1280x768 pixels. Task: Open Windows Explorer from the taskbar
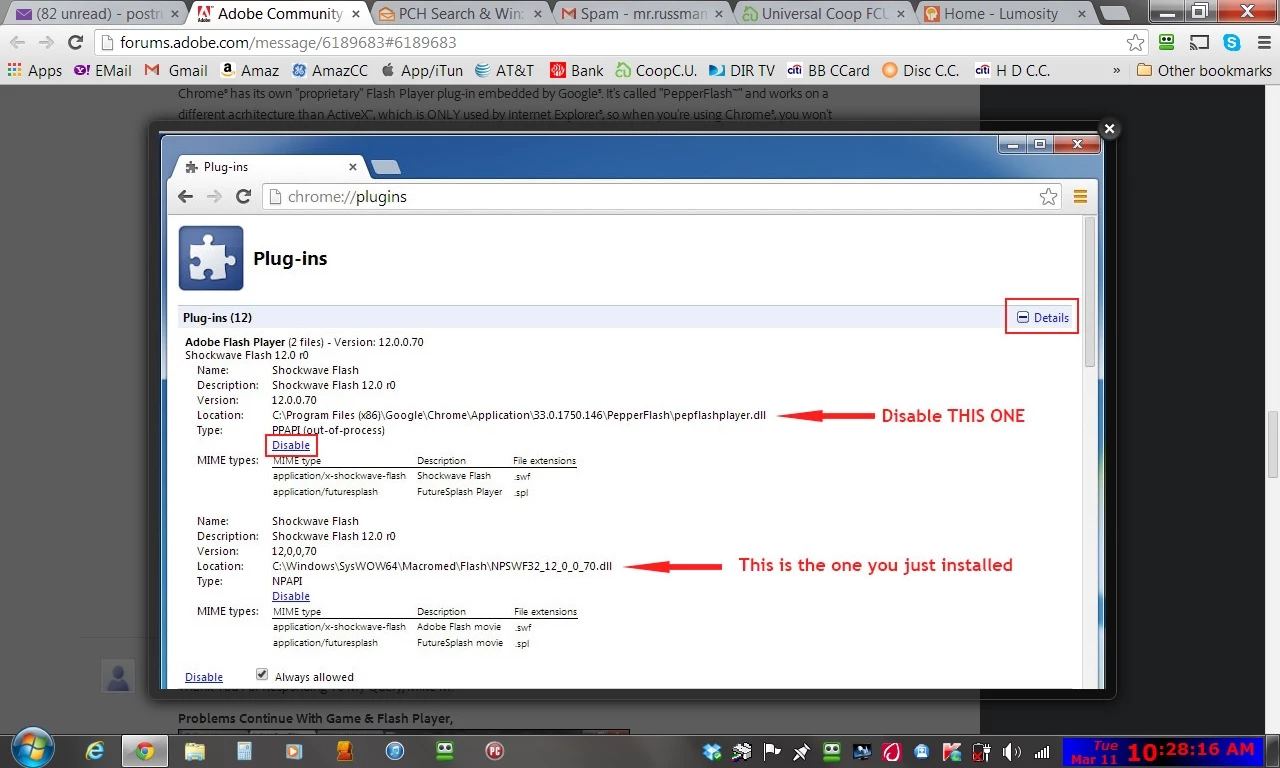[194, 750]
